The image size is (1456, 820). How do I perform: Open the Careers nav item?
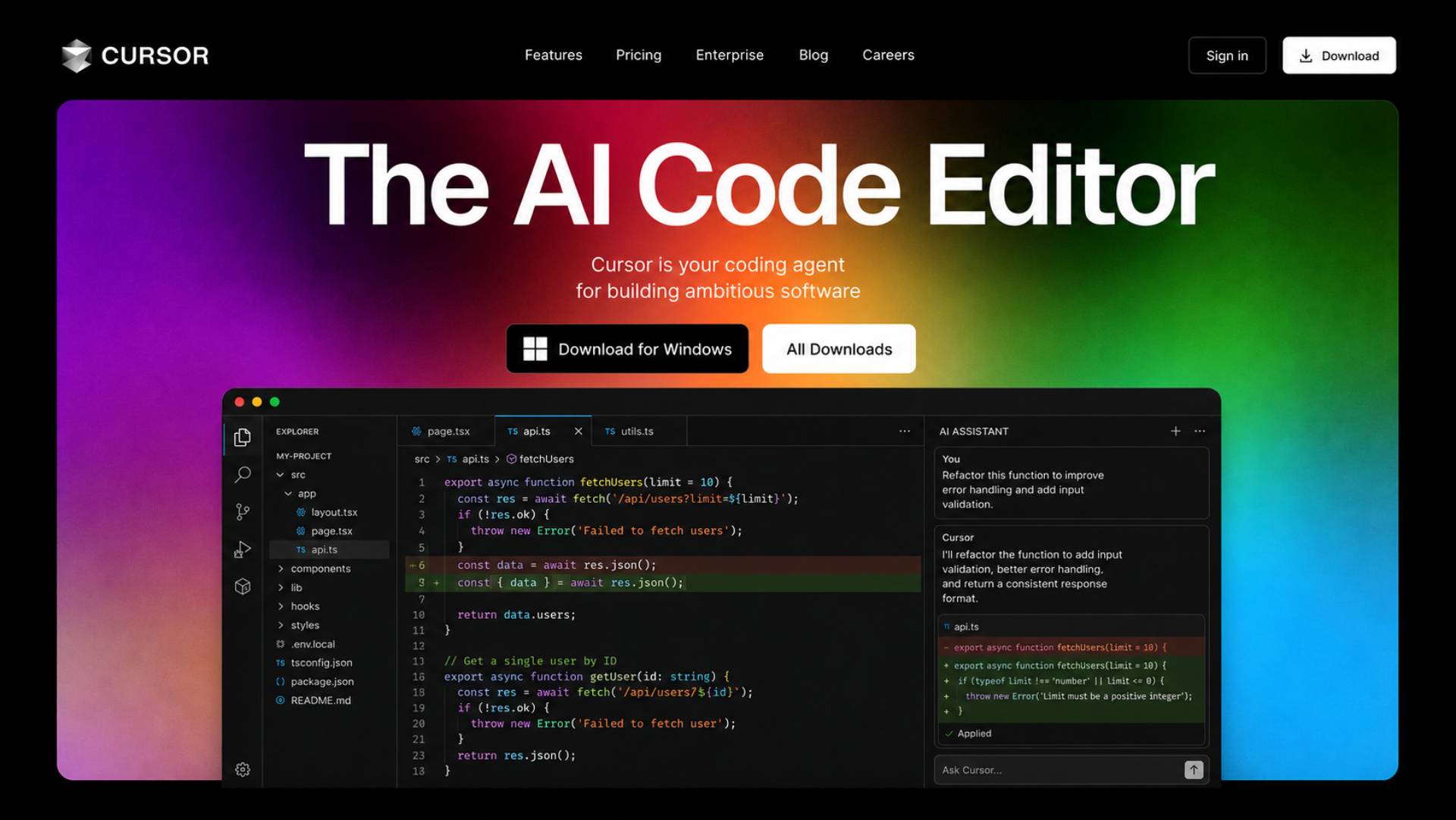[888, 55]
